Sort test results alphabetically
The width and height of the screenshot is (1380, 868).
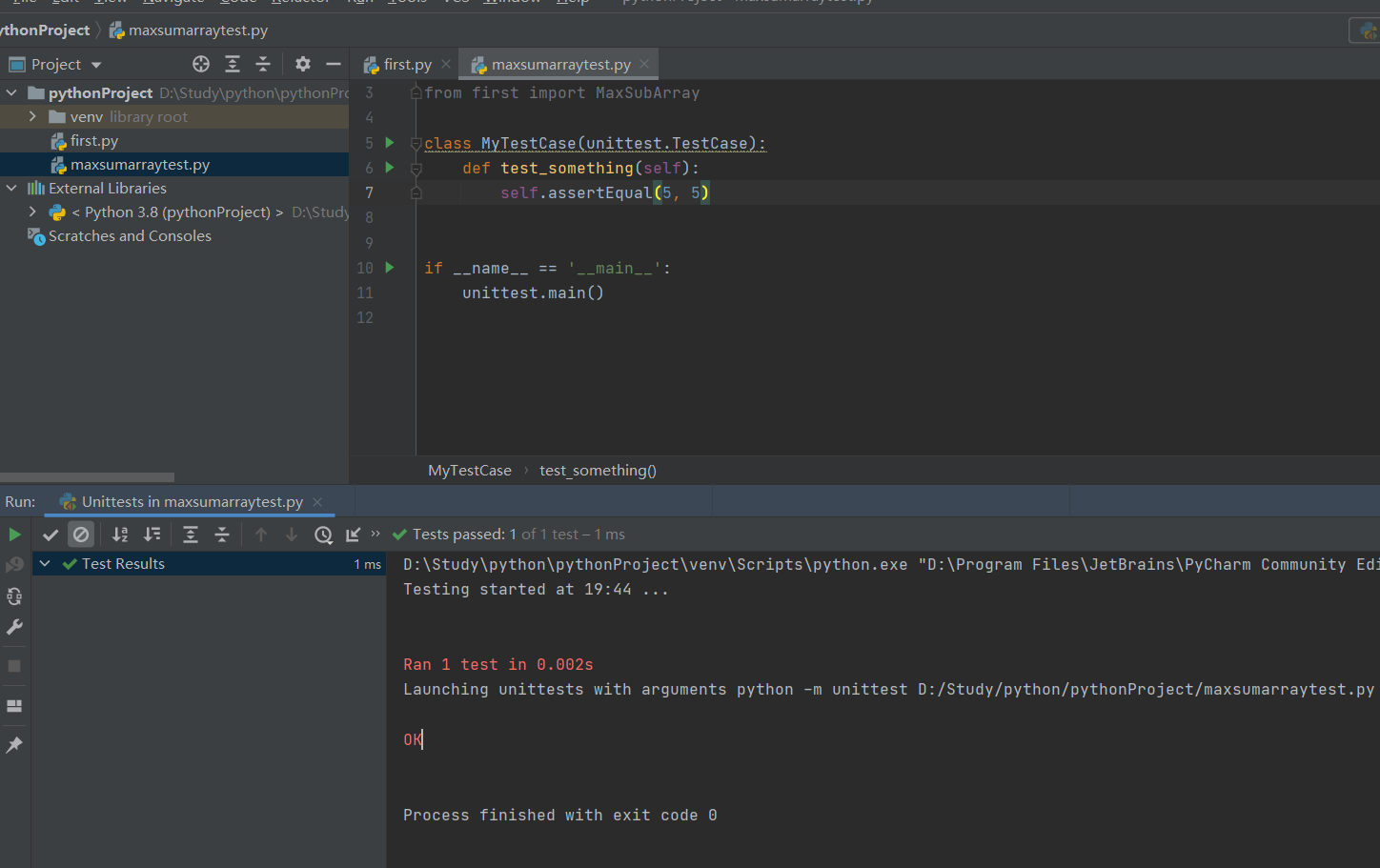[x=120, y=535]
